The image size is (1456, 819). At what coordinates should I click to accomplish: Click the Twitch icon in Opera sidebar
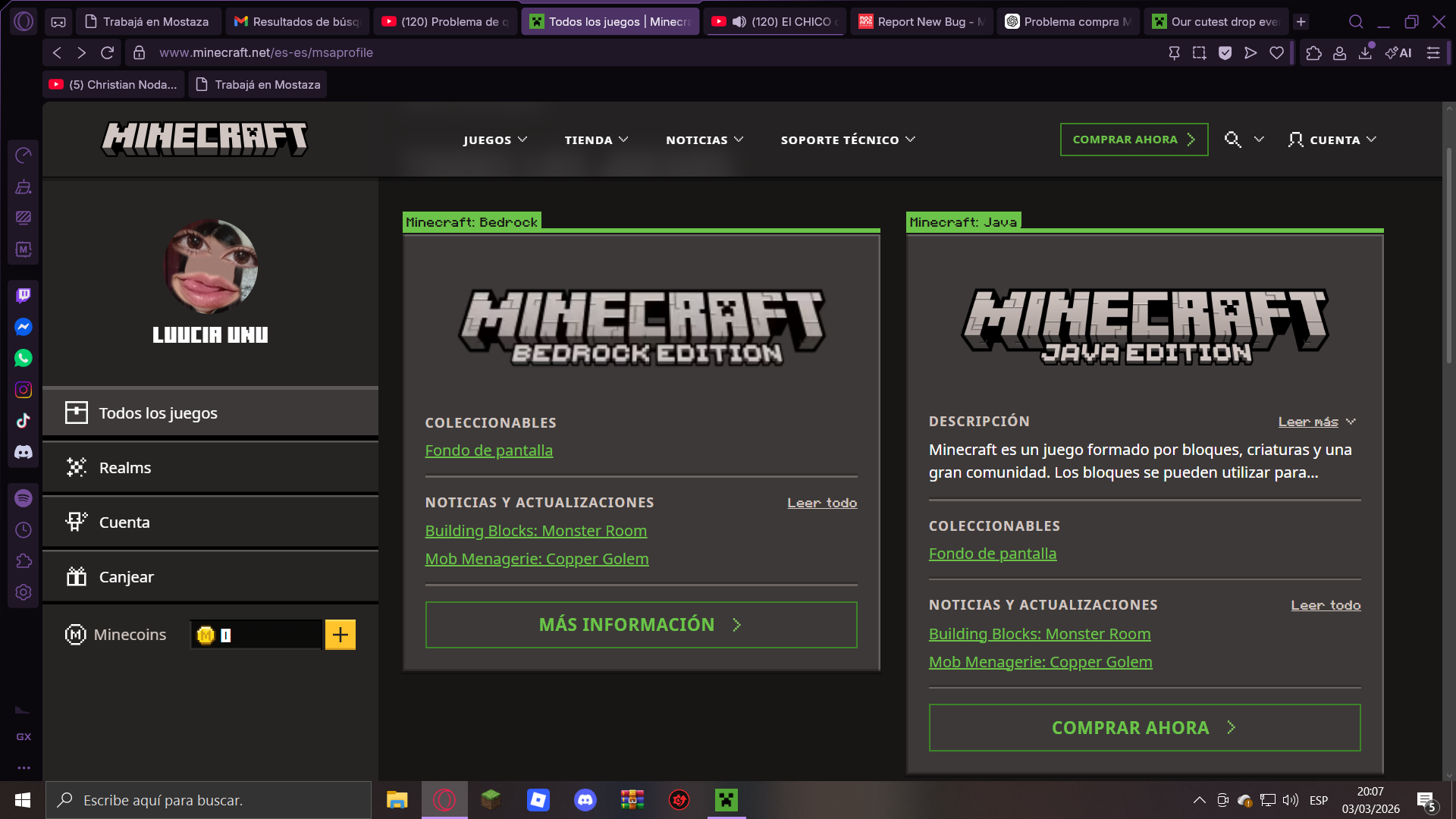click(x=24, y=295)
